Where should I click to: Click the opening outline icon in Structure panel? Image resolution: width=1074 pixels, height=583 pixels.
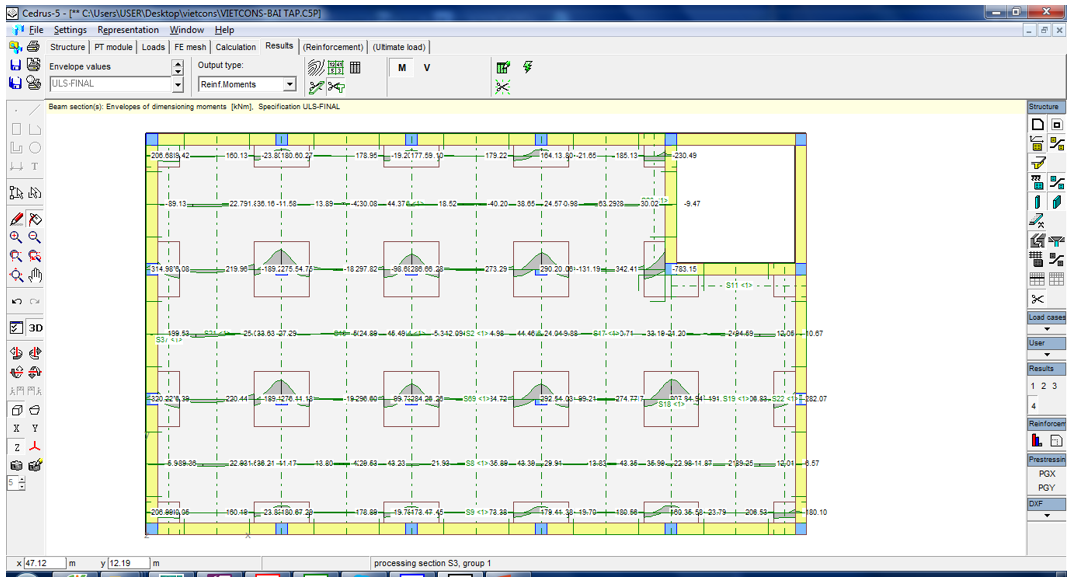click(x=1057, y=124)
